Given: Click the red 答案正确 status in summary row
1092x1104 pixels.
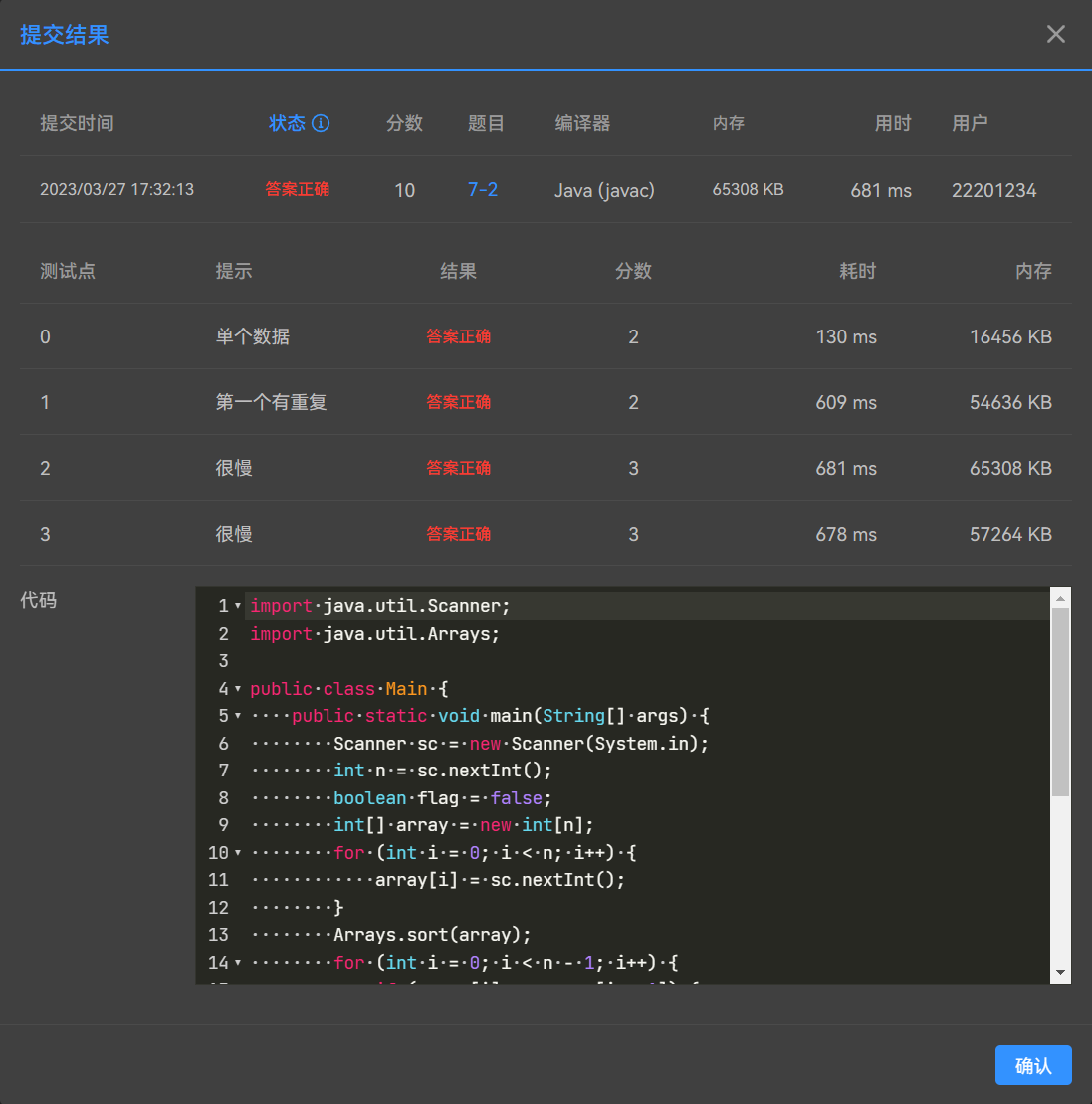Looking at the screenshot, I should click(297, 189).
